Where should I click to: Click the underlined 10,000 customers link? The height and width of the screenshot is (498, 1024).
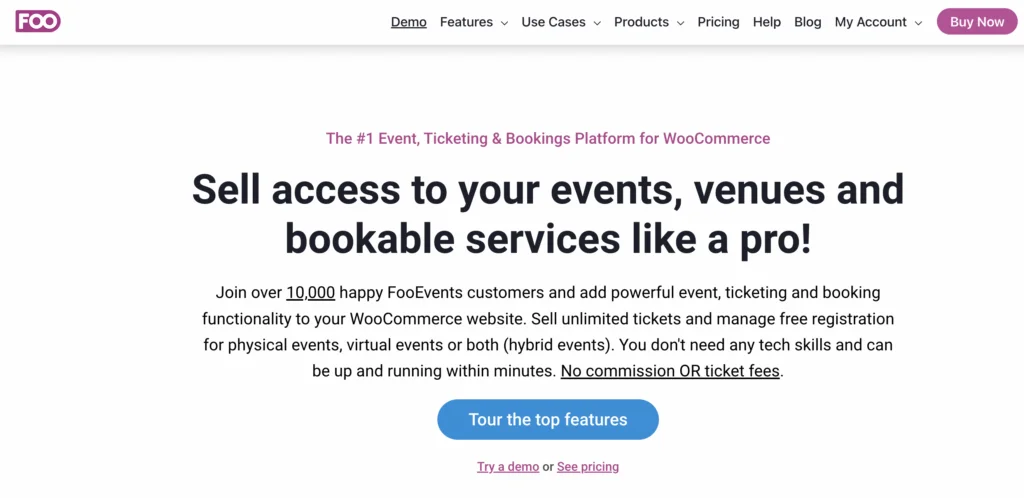coord(310,293)
